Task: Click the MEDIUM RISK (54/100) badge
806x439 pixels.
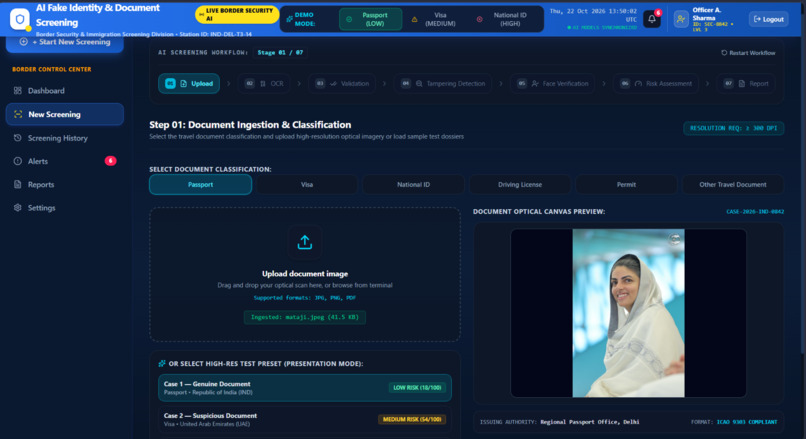Action: 412,419
